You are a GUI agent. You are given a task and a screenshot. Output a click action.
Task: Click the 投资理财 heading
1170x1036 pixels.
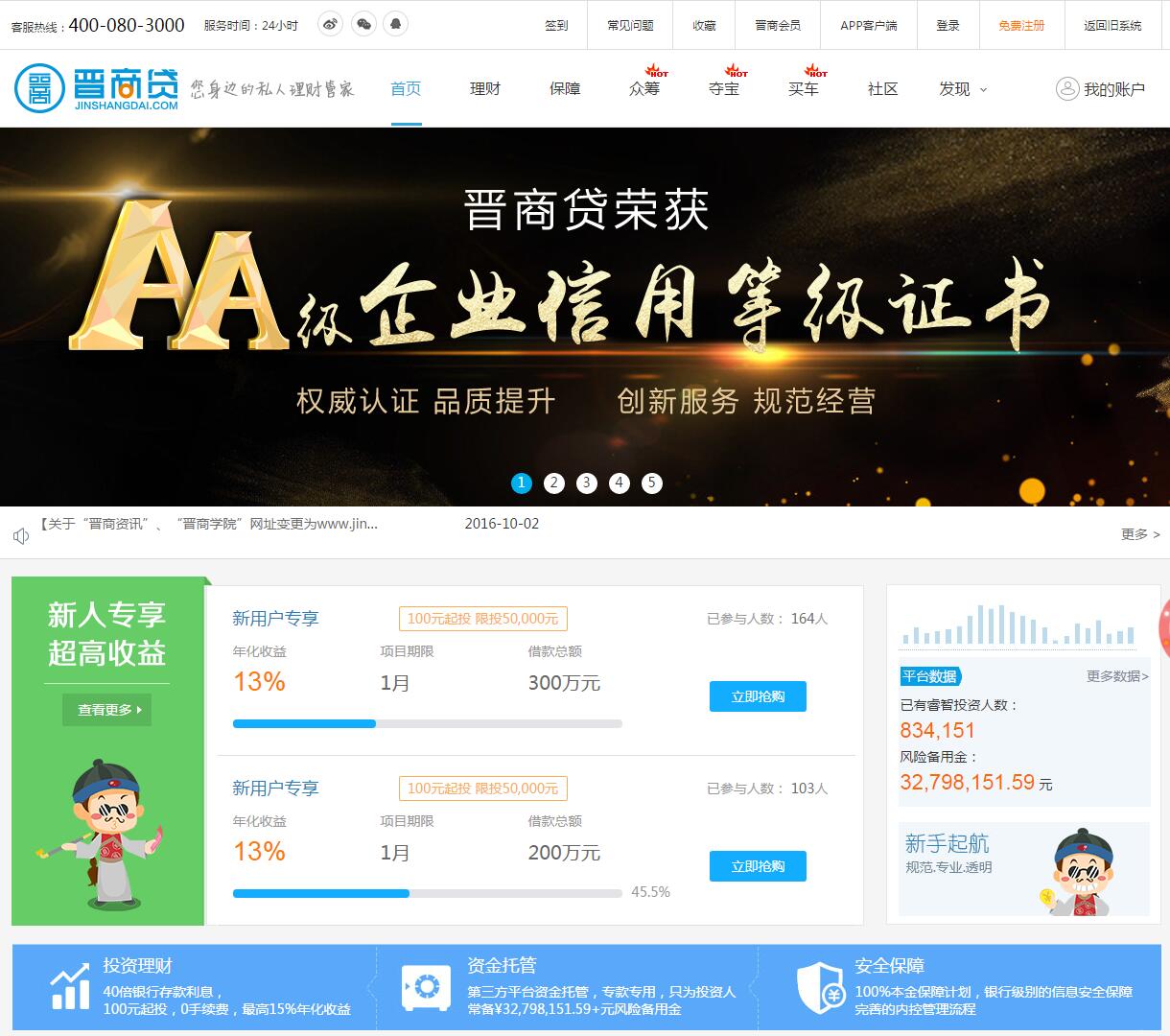(138, 966)
